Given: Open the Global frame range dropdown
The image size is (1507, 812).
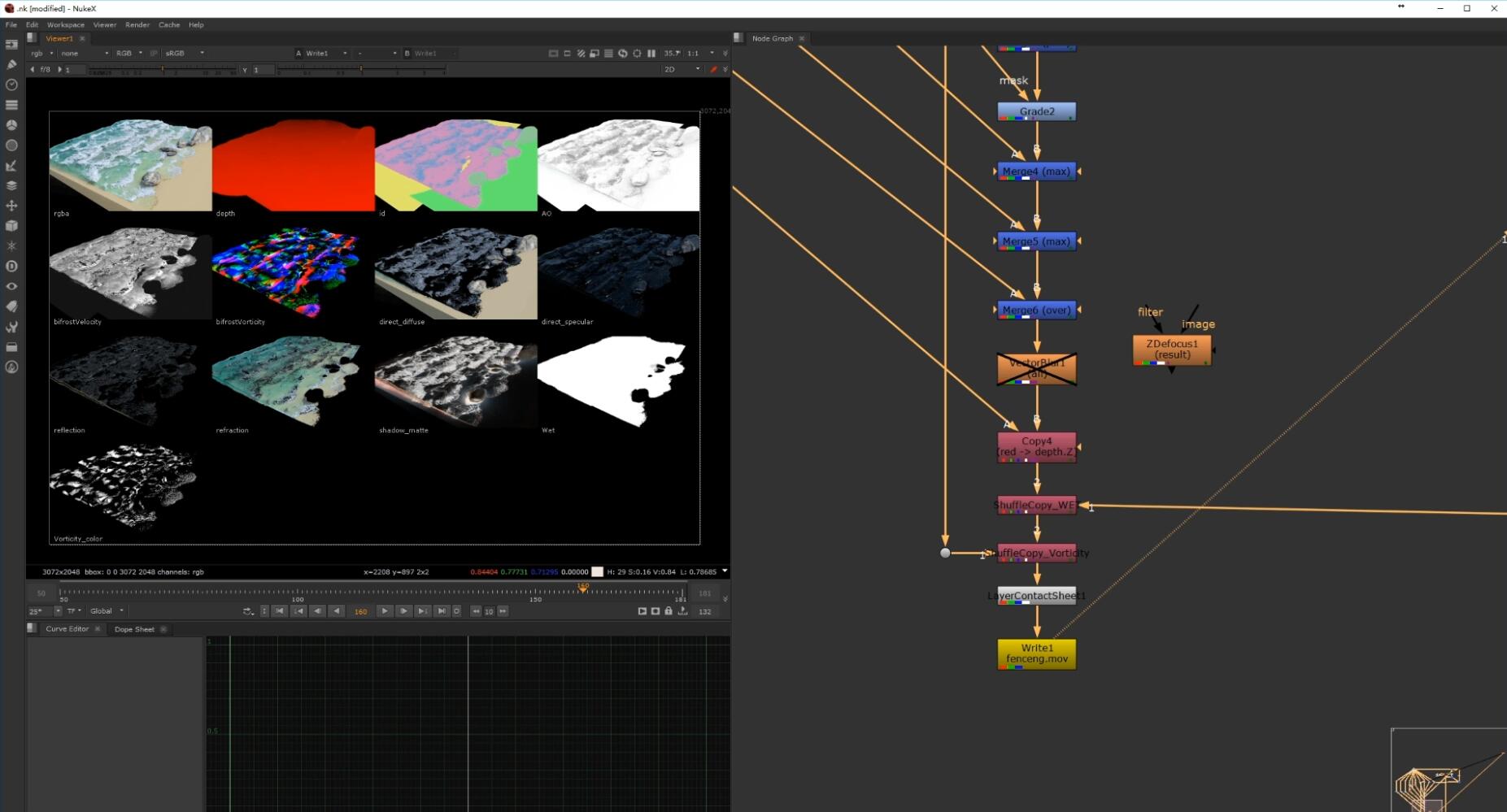Looking at the screenshot, I should [107, 611].
